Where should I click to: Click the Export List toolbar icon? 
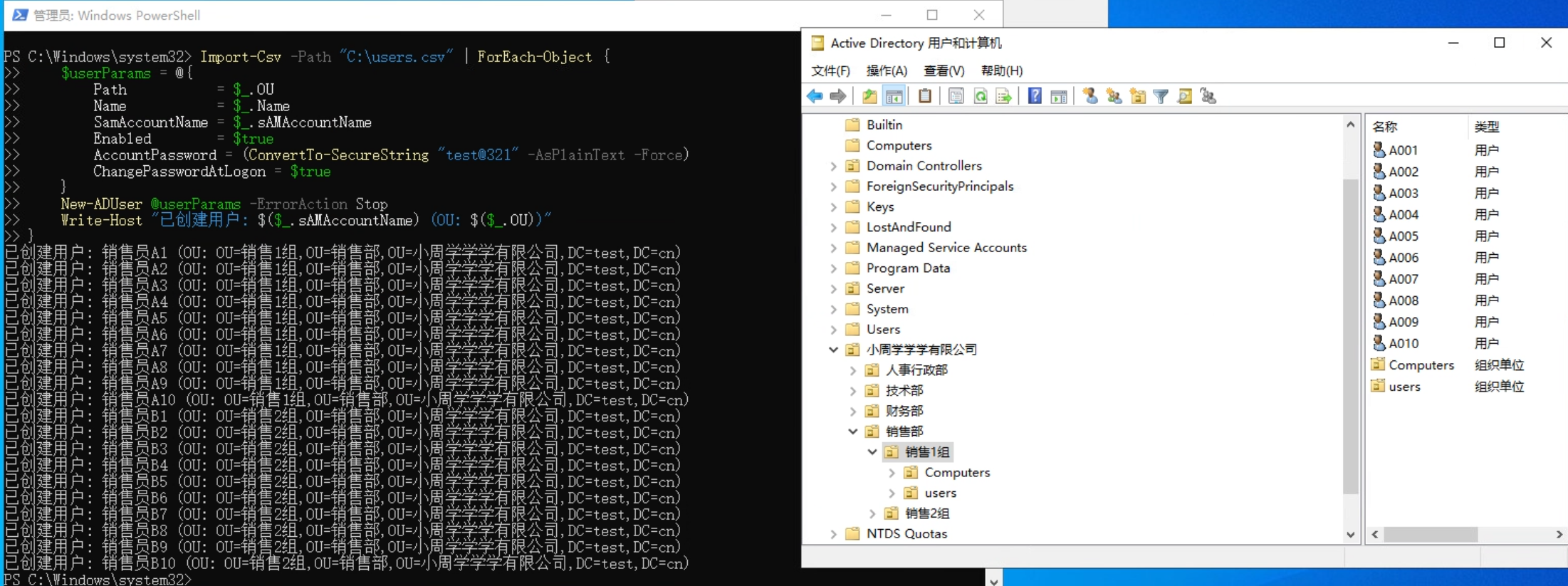coord(1004,96)
